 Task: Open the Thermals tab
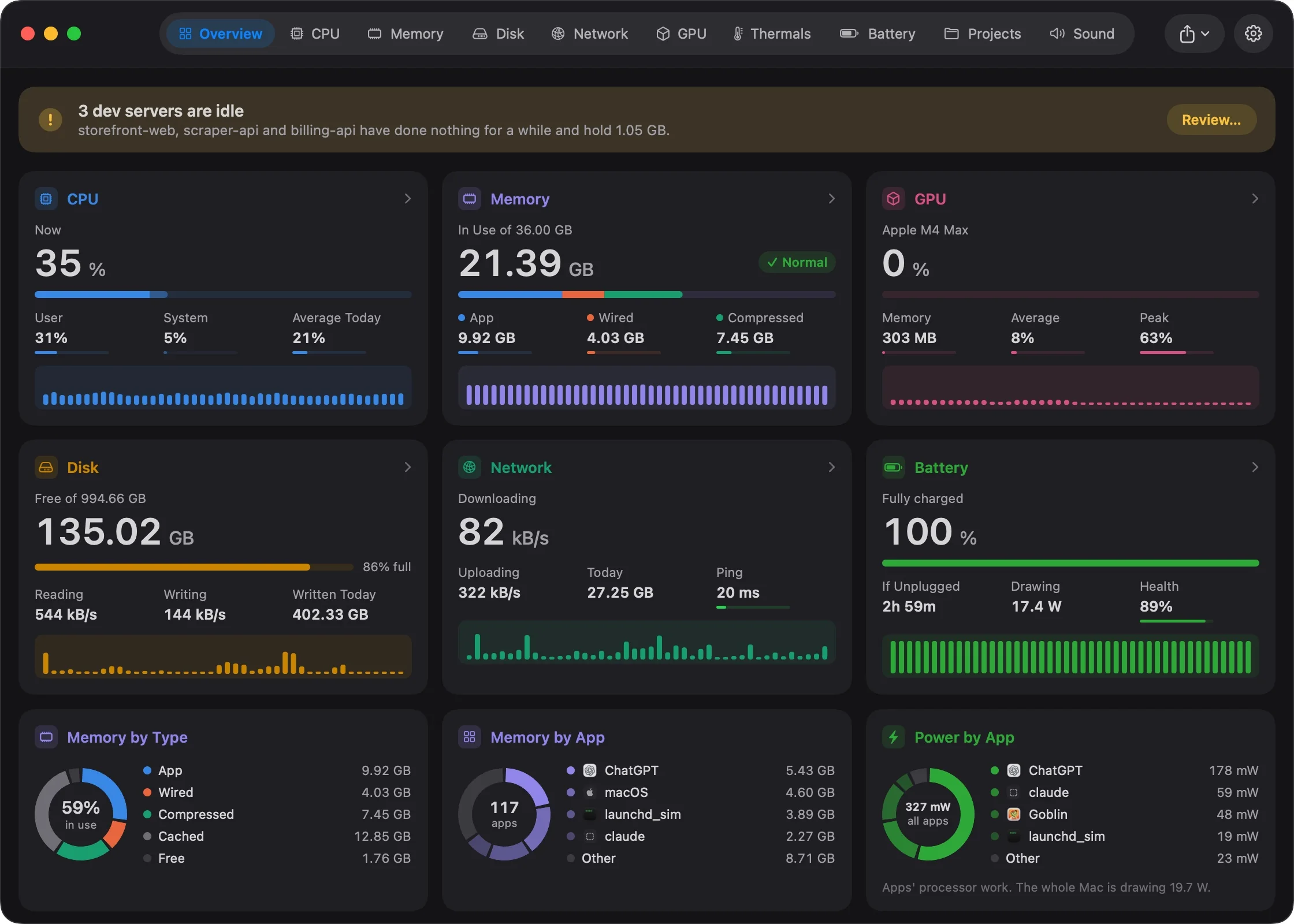pos(772,33)
